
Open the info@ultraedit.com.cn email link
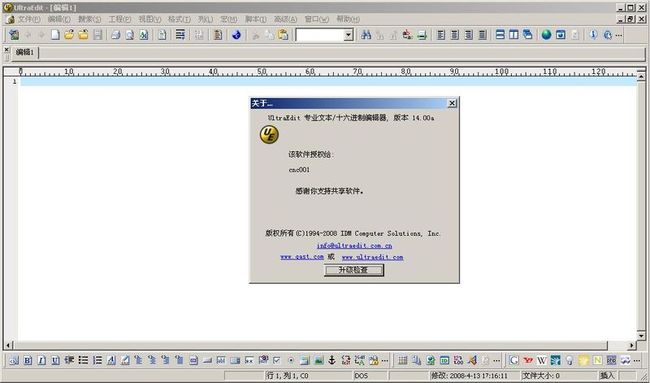[x=354, y=245]
